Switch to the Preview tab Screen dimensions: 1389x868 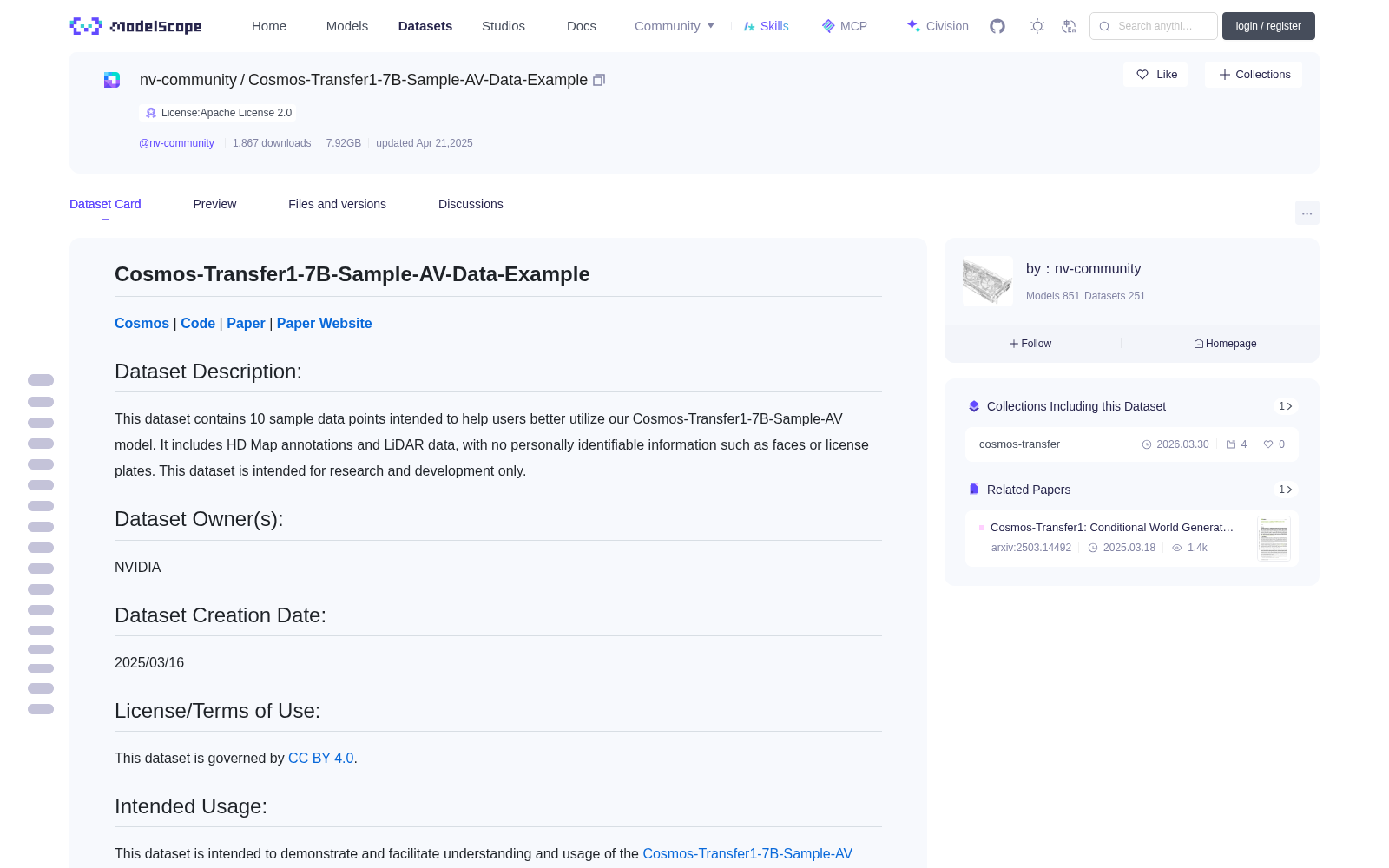[214, 204]
